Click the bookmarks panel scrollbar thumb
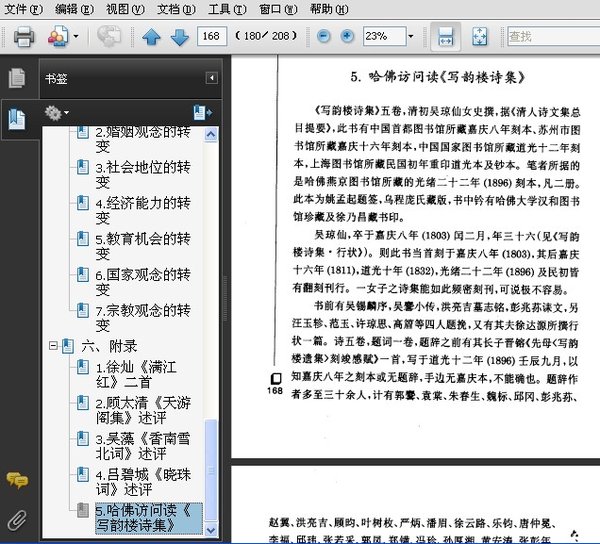This screenshot has height=544, width=600. click(x=211, y=470)
